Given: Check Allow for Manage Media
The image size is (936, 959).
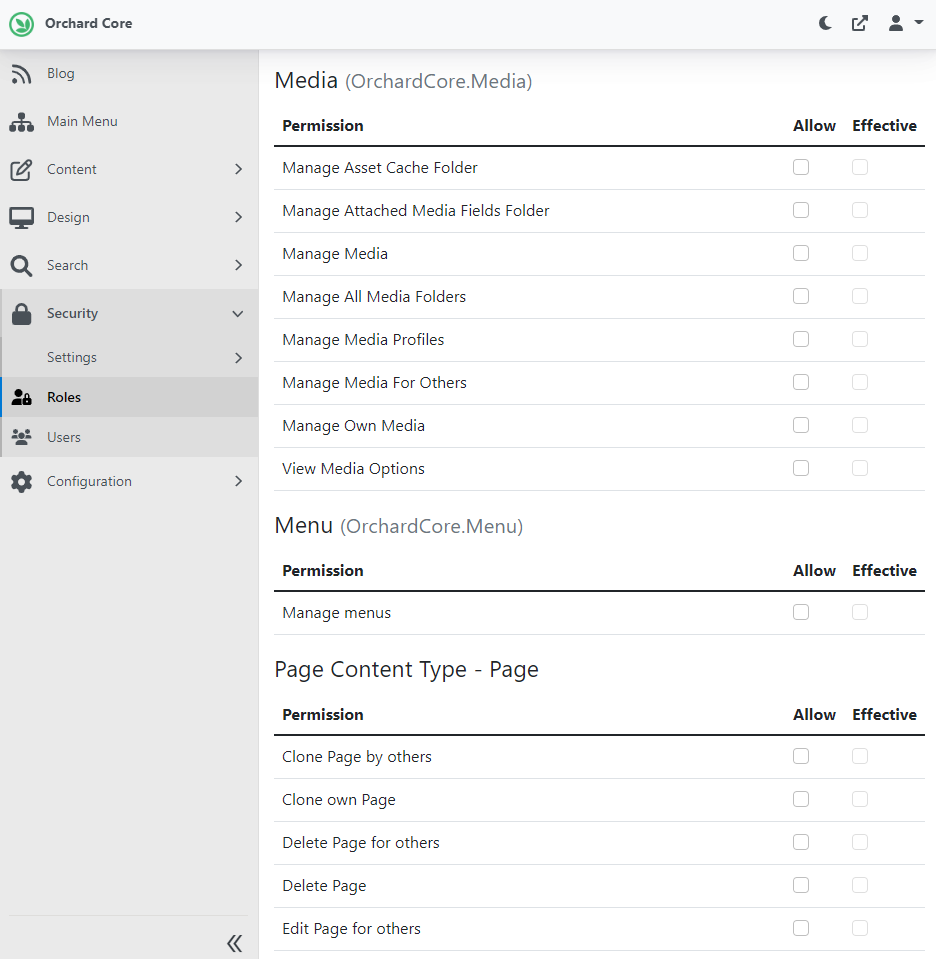Looking at the screenshot, I should pos(801,253).
